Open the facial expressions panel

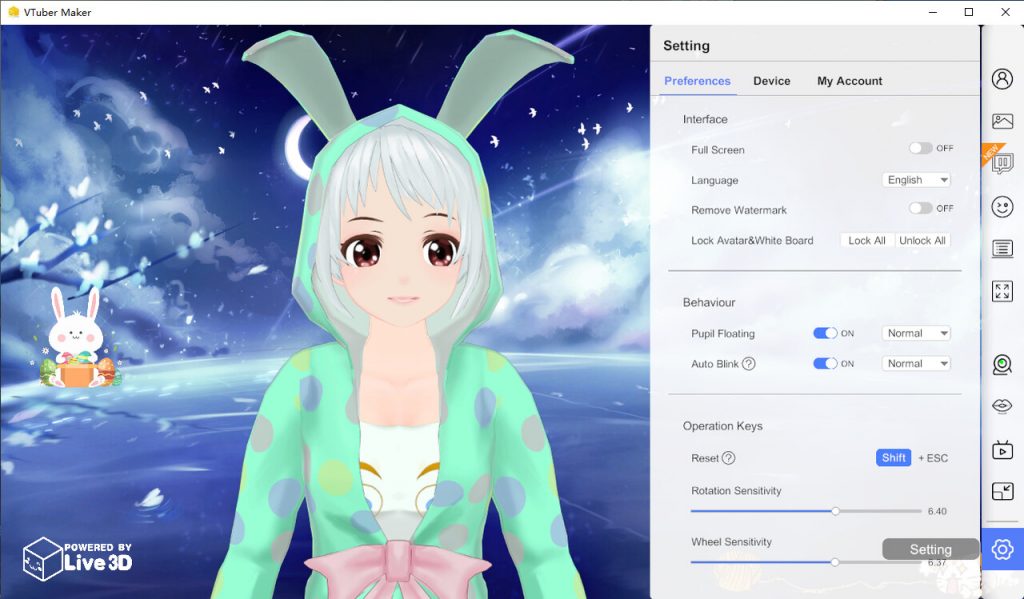[x=1005, y=207]
